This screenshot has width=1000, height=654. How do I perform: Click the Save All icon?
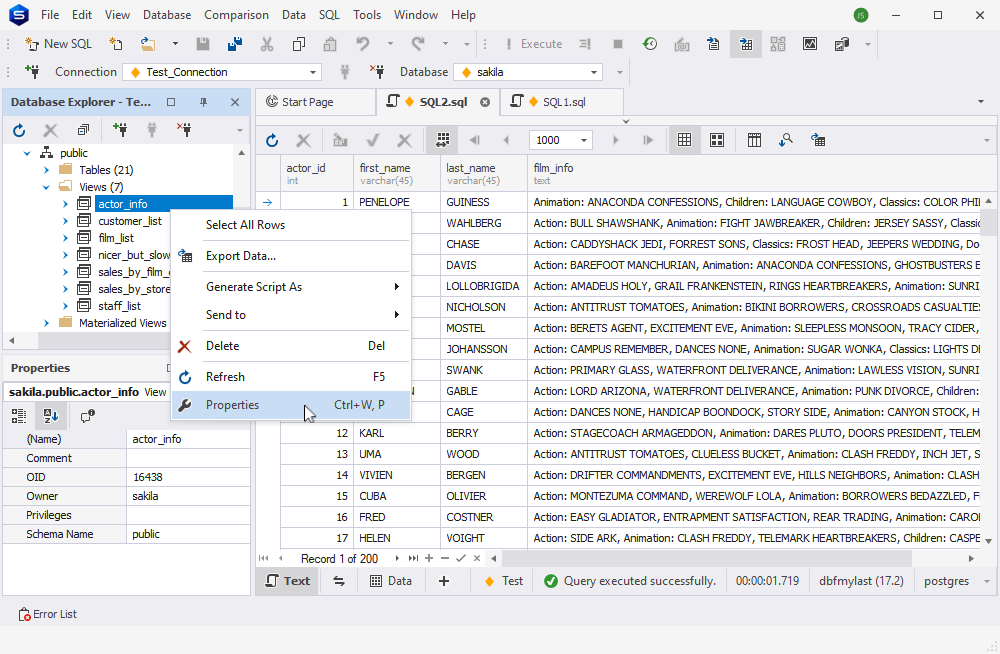tap(235, 44)
